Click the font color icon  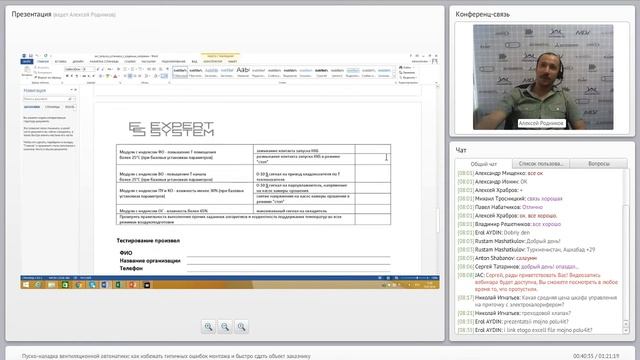pyautogui.click(x=115, y=76)
